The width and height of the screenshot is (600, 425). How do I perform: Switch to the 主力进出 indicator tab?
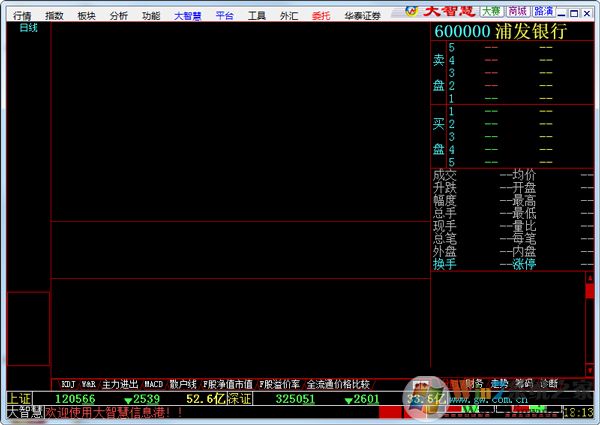120,384
